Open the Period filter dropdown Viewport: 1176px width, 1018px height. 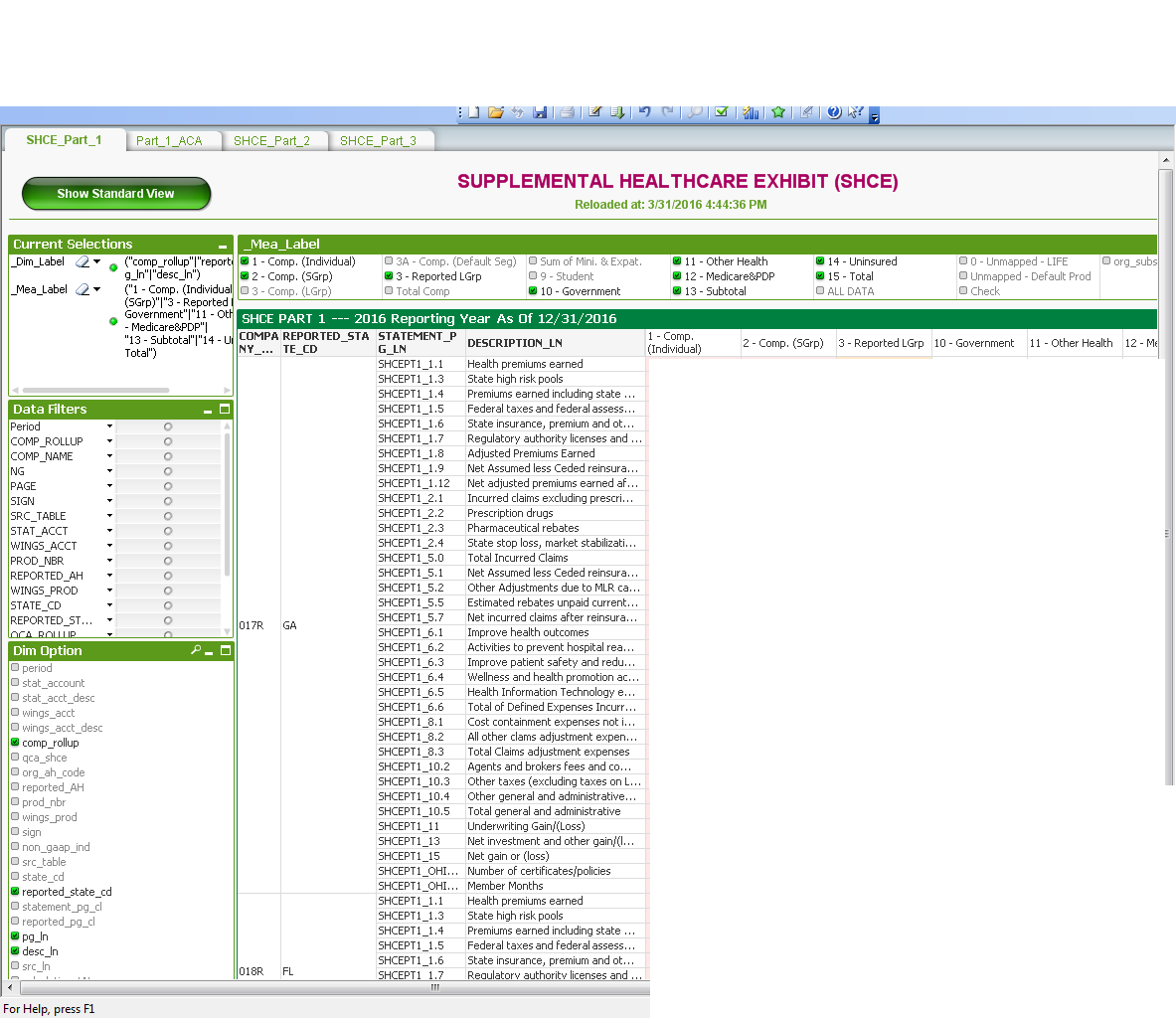[108, 425]
